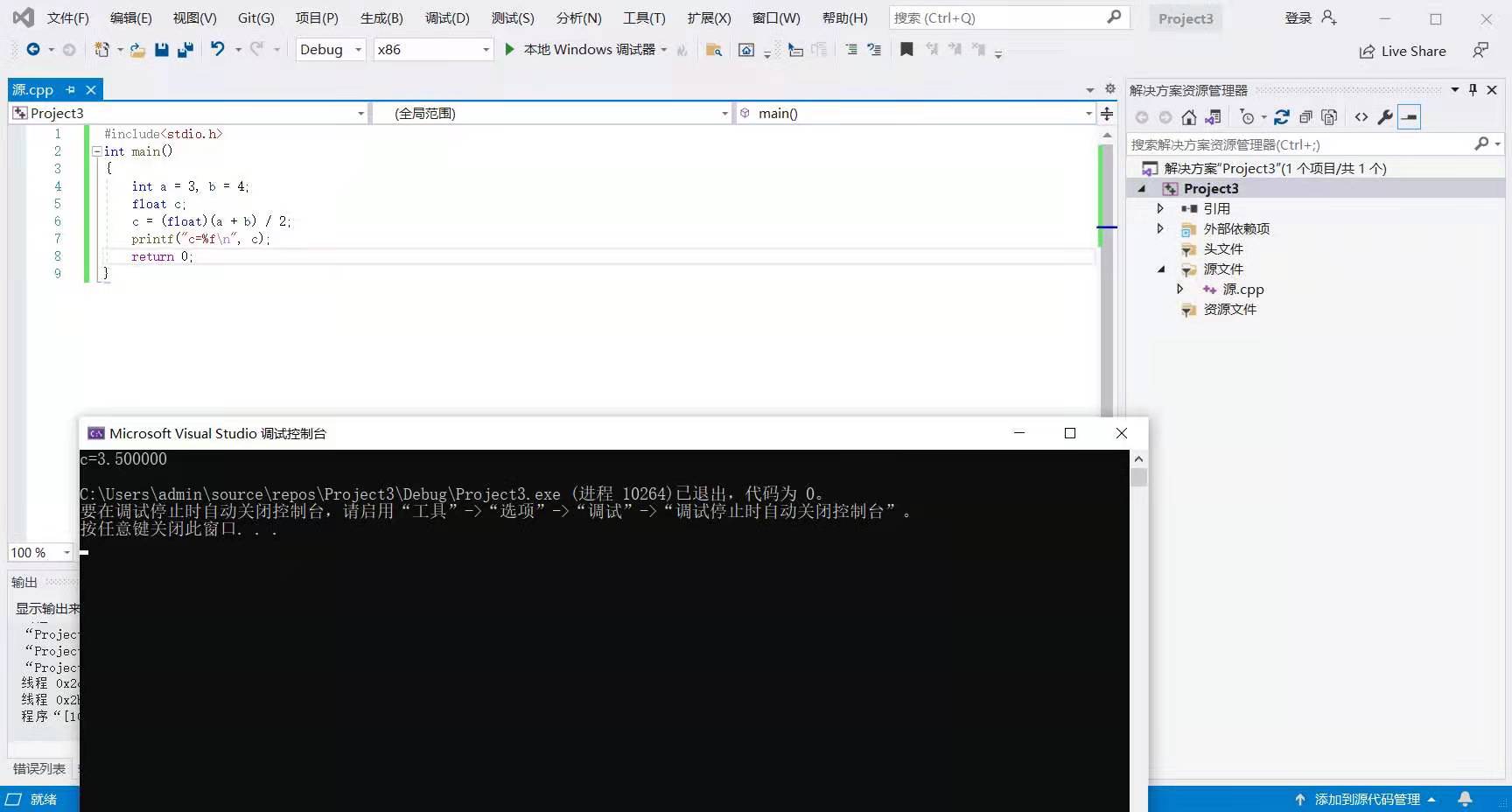The width and height of the screenshot is (1512, 812).
Task: Toggle Preview Selected Items button
Action: click(x=1409, y=117)
